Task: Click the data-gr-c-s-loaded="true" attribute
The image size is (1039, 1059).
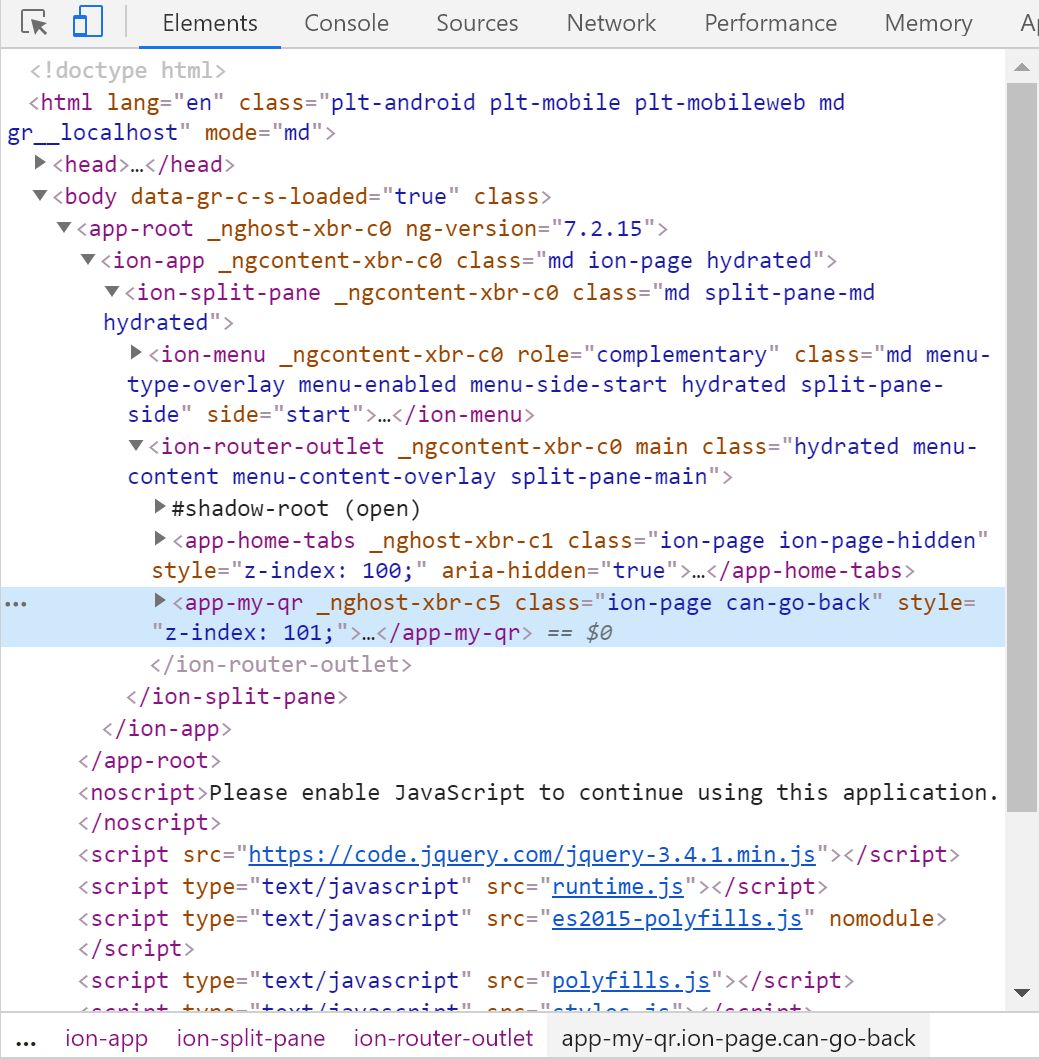Action: point(295,197)
